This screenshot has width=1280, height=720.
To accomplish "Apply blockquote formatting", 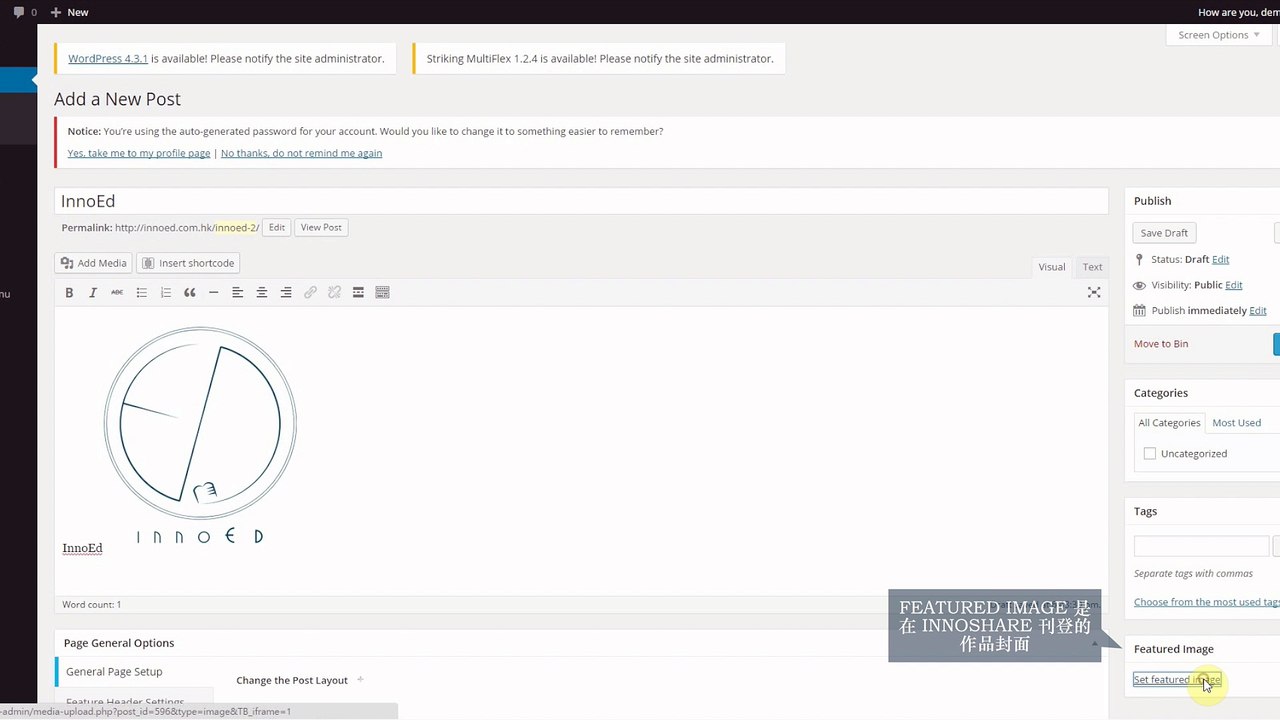I will [x=189, y=292].
